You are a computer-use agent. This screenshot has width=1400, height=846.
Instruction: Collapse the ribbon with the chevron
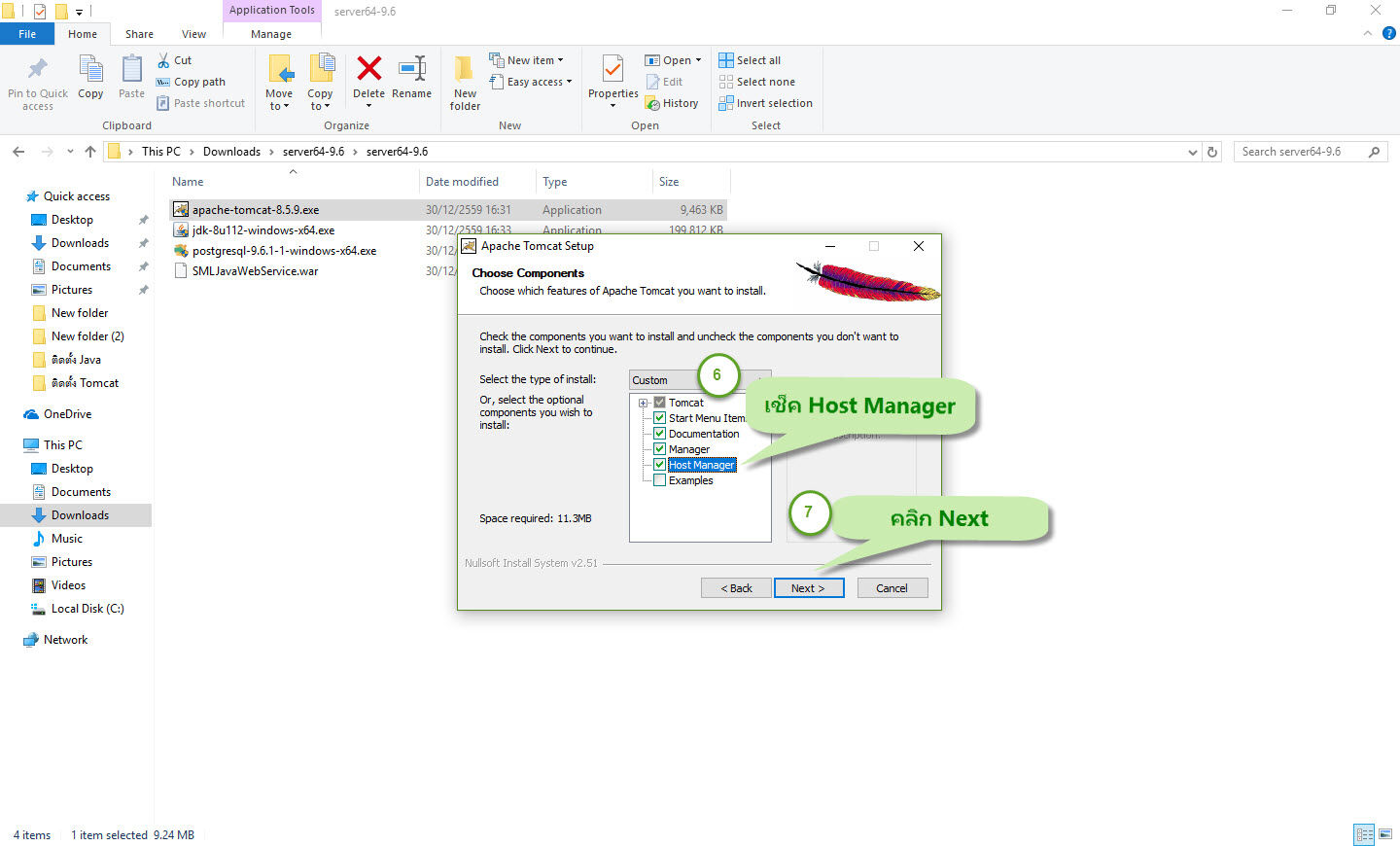coord(1367,33)
